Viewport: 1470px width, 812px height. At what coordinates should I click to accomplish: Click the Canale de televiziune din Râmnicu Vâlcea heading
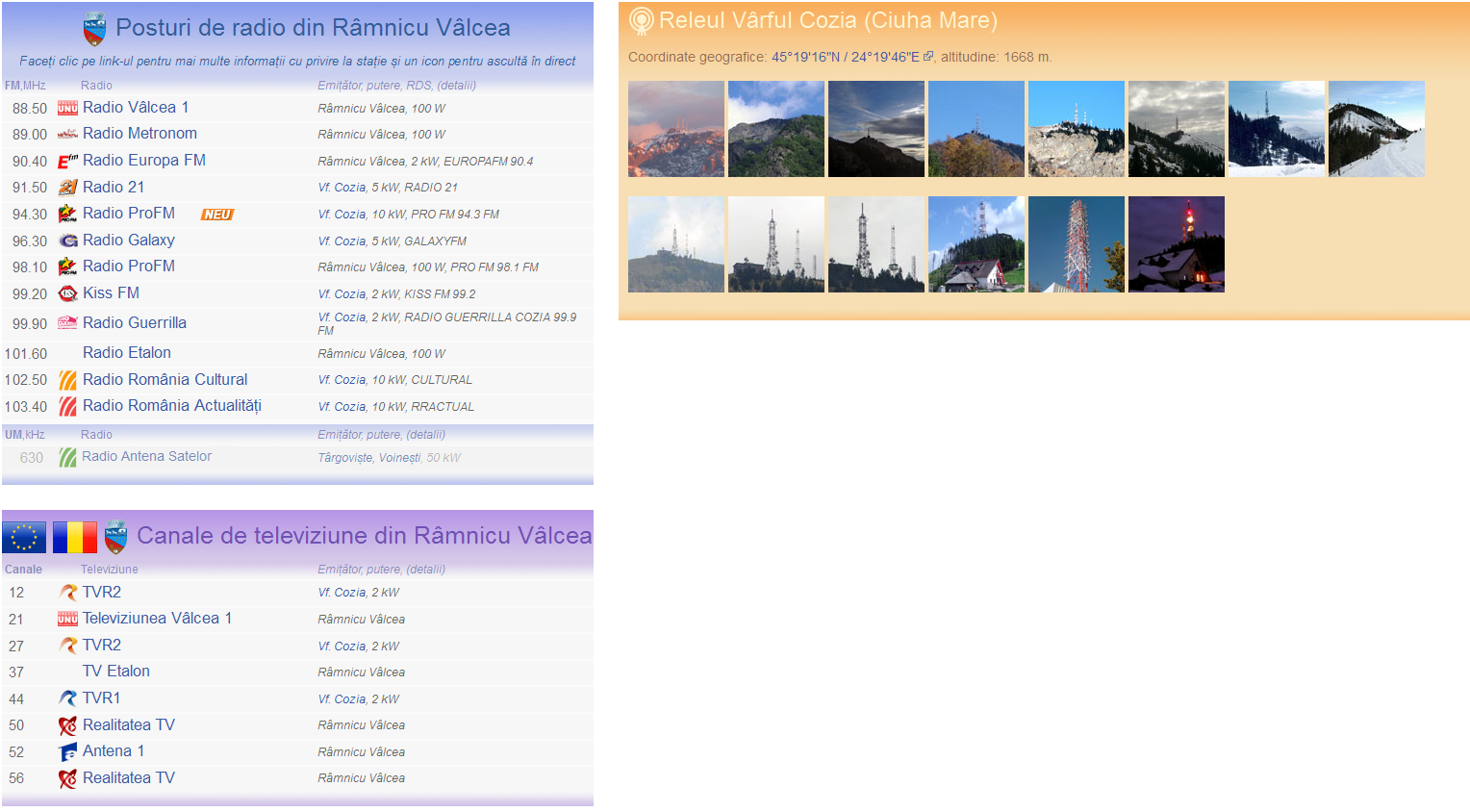tap(364, 536)
